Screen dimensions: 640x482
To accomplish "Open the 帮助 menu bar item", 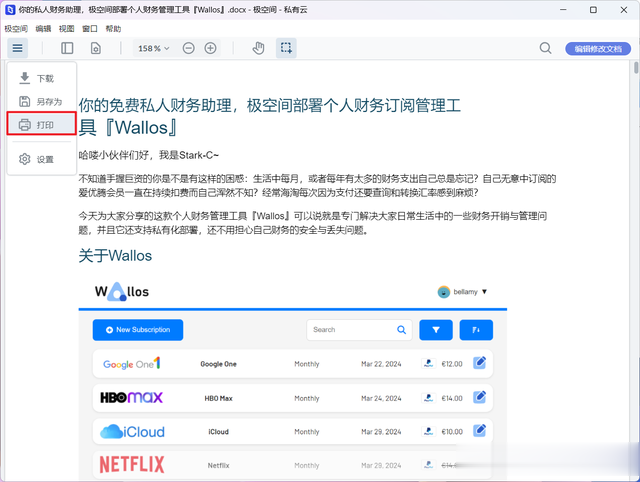I will point(113,29).
